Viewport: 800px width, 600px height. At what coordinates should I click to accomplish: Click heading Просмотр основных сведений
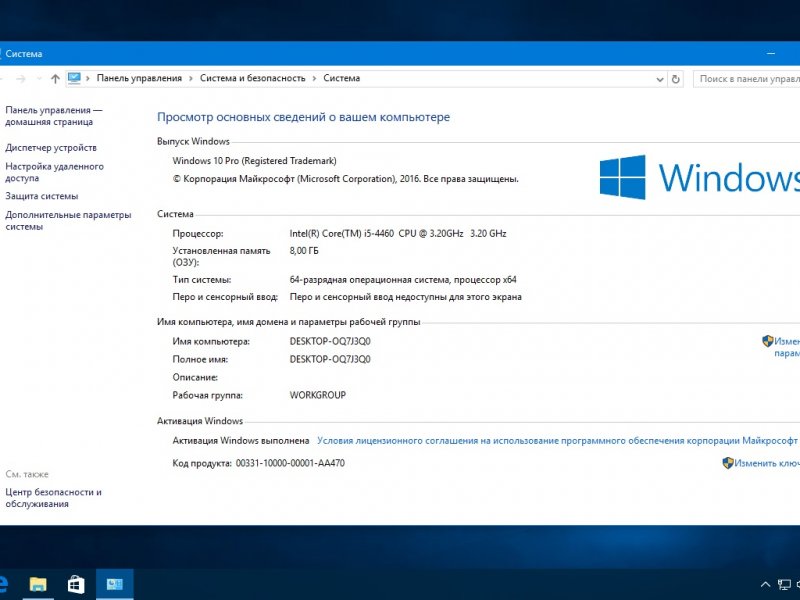pyautogui.click(x=304, y=117)
